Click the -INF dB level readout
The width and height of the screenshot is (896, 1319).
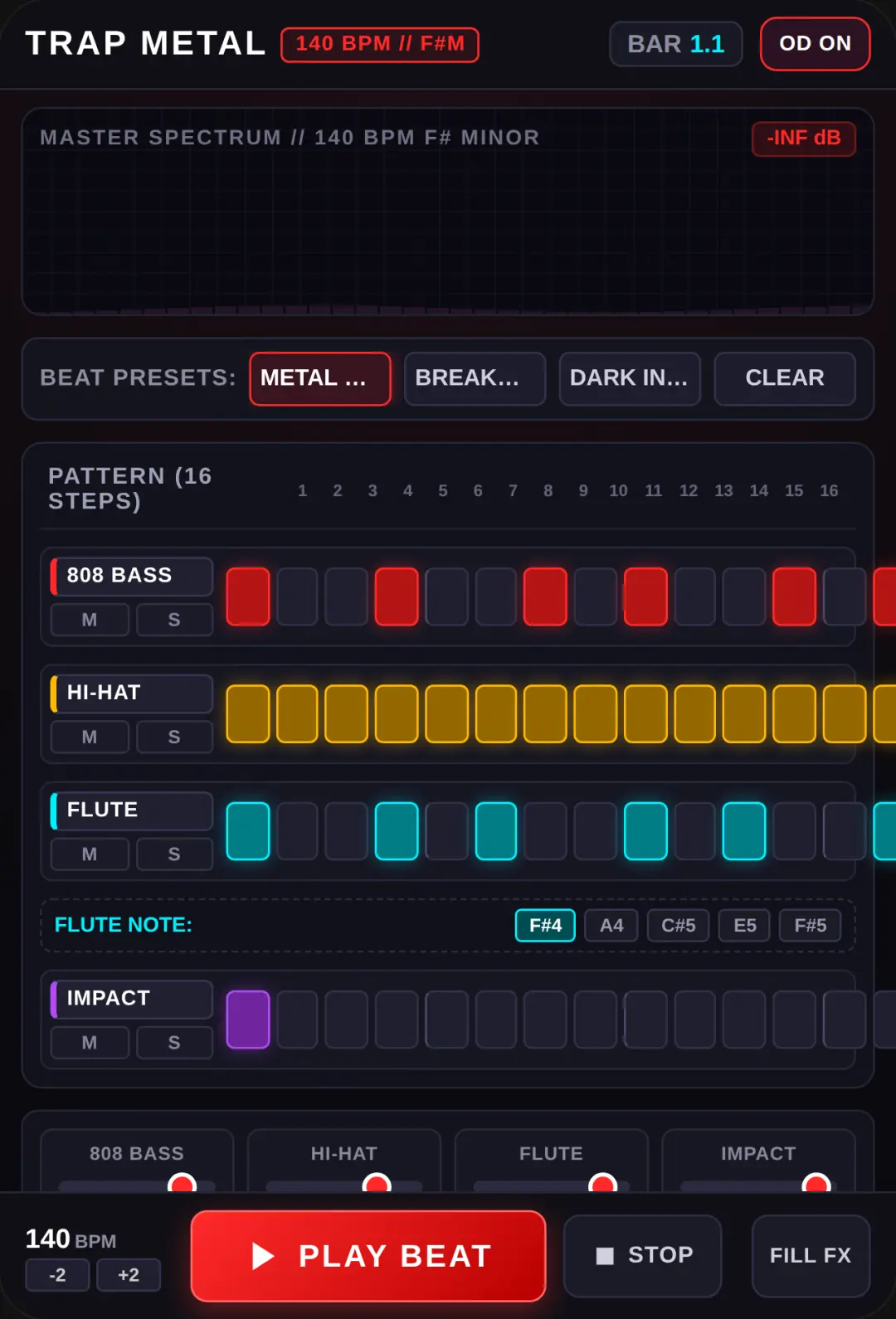[x=804, y=138]
